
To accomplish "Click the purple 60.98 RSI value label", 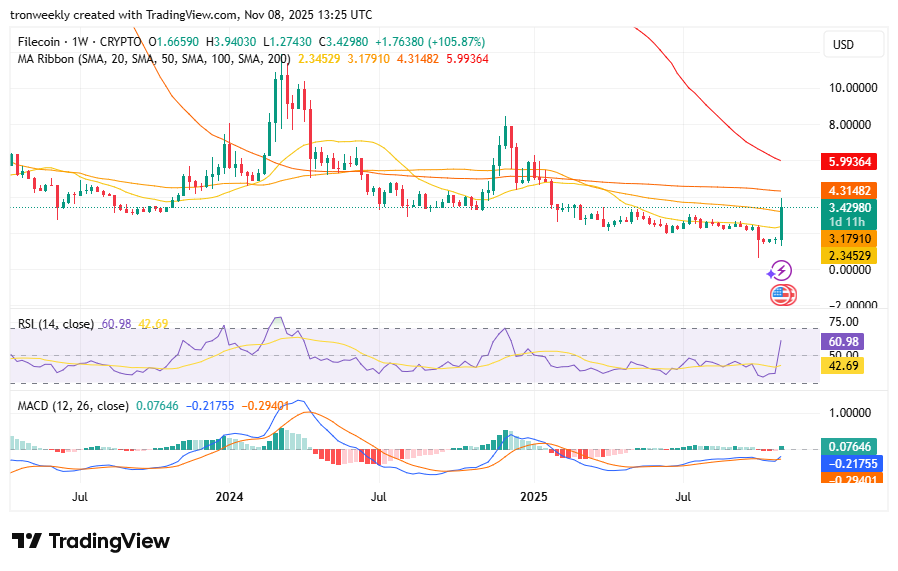I will coord(841,341).
